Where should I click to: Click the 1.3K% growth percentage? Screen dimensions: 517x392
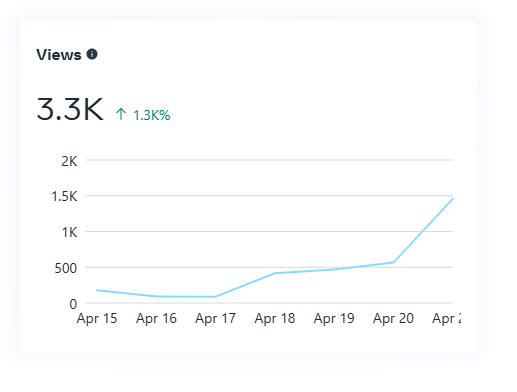click(152, 115)
